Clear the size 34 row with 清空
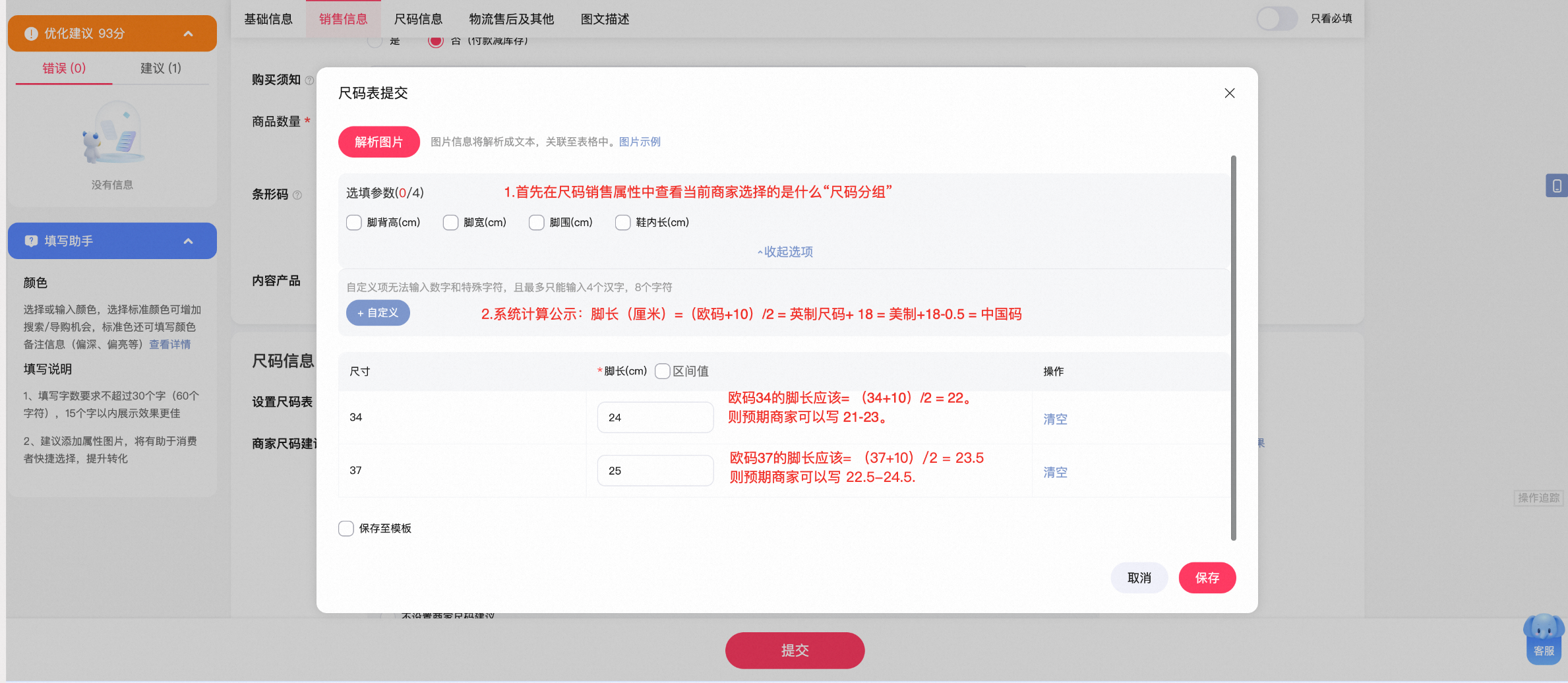Screen dimensions: 1568x683 pos(1055,419)
